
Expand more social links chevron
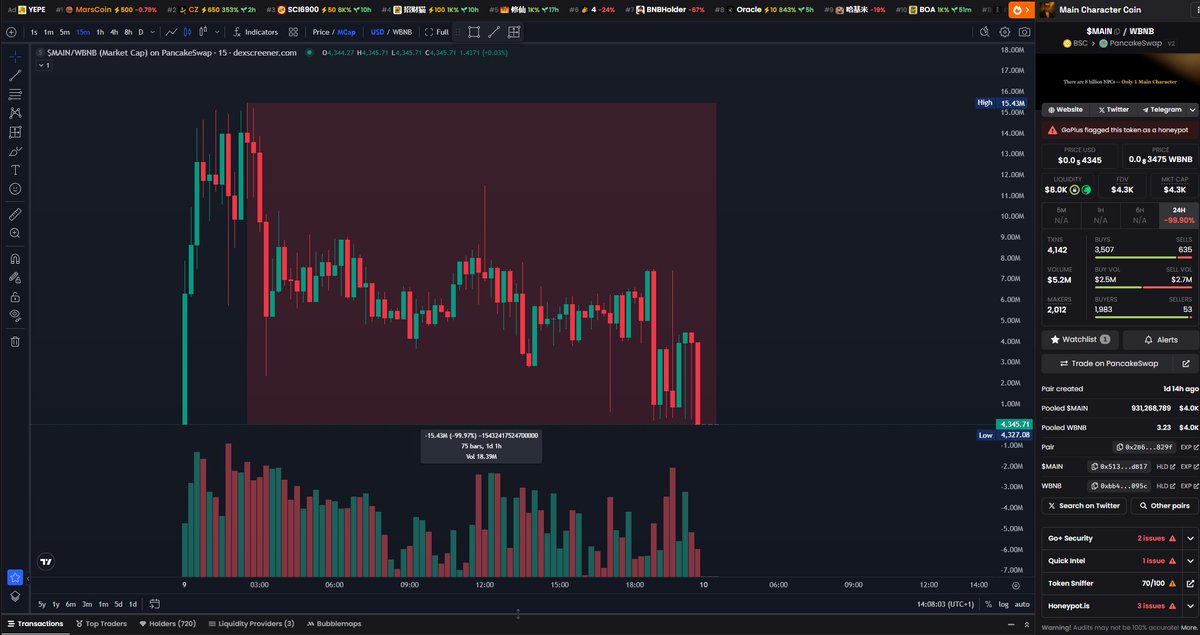point(1190,110)
